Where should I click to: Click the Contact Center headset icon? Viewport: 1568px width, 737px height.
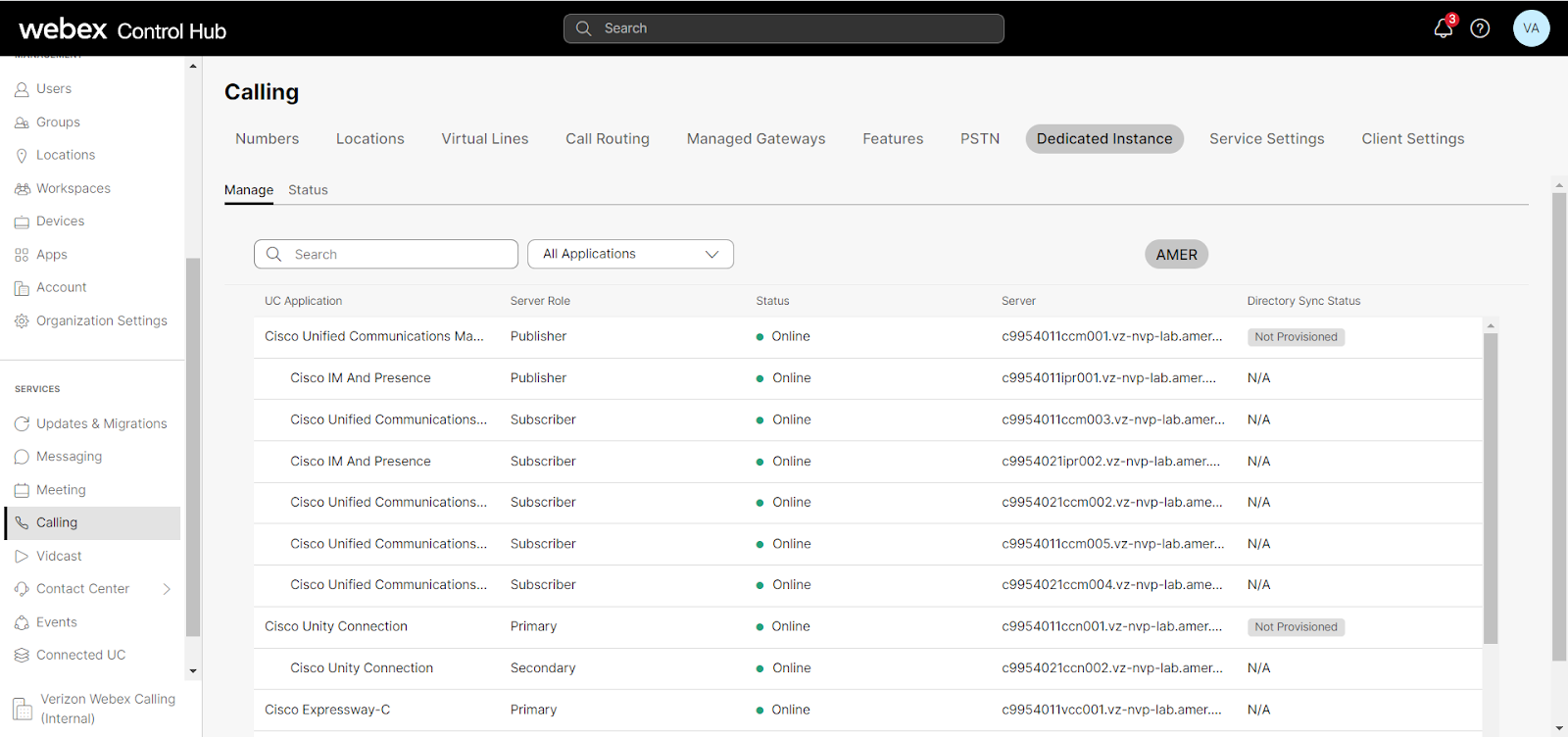click(x=22, y=589)
